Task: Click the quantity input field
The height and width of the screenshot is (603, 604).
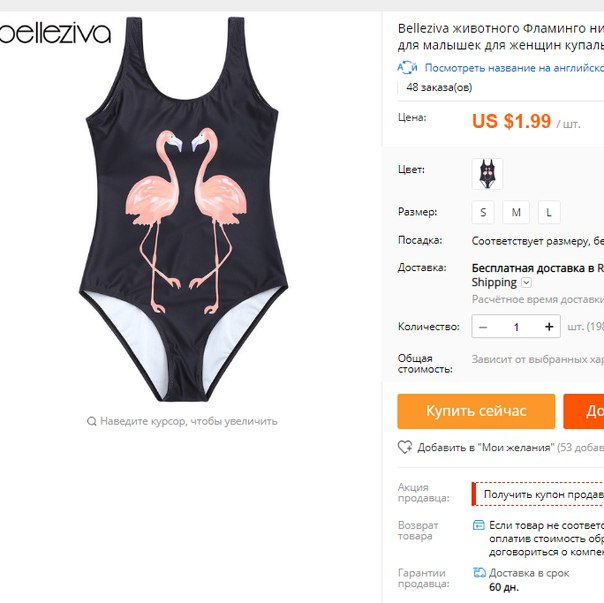Action: coord(516,327)
